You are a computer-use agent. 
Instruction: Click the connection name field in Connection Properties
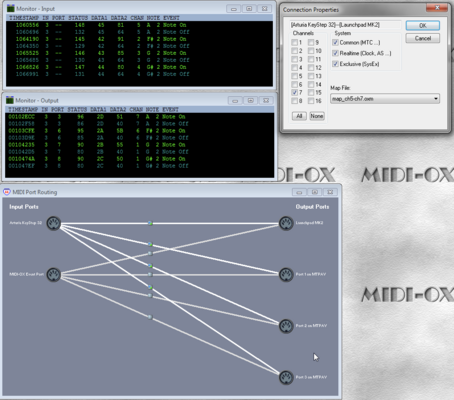click(345, 25)
